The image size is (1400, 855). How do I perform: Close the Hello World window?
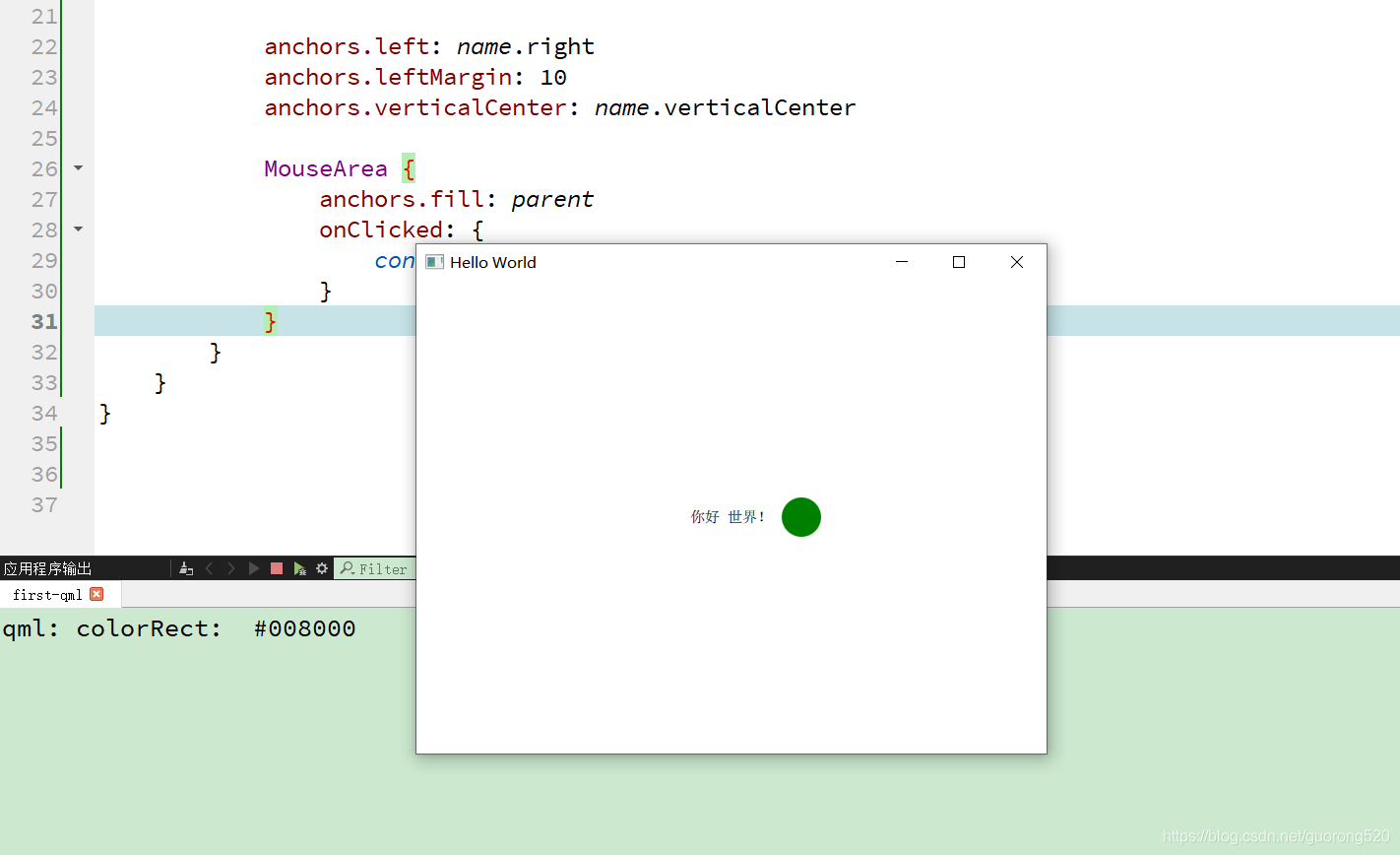pos(1017,262)
